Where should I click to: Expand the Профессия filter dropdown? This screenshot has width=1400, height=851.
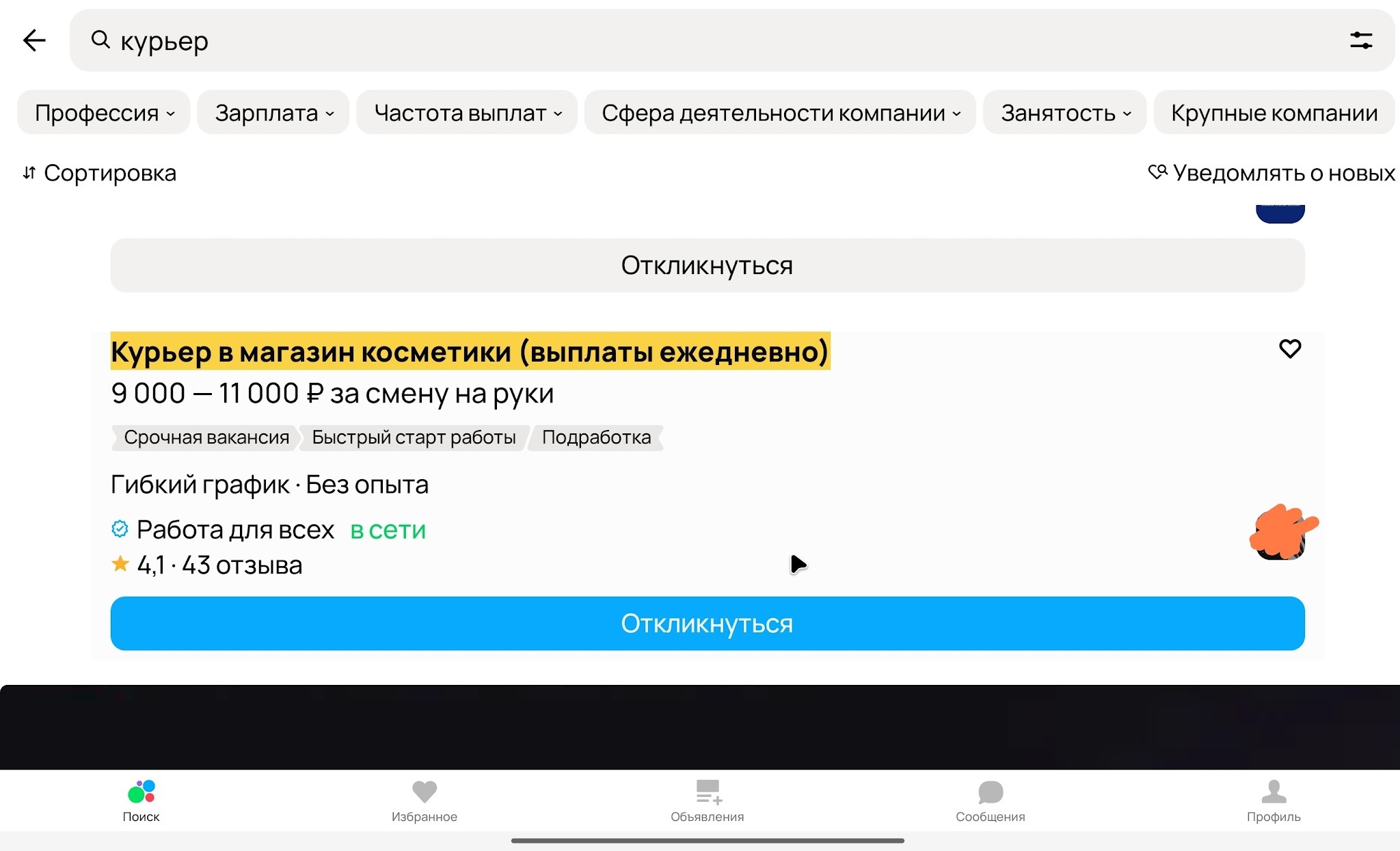coord(103,112)
